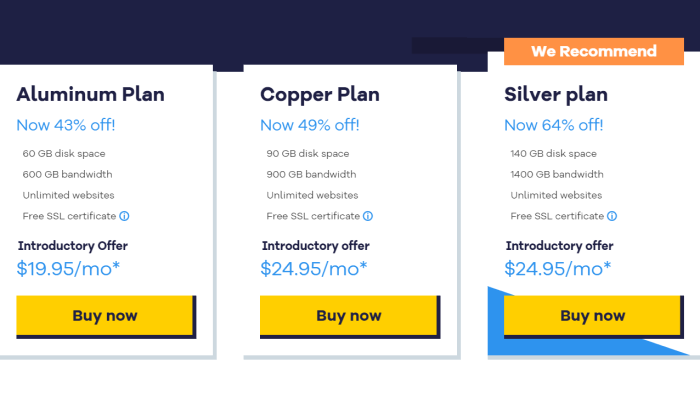Screen dimensions: 700x420
Task: Click the 60 GB disk space feature
Action: [x=64, y=154]
